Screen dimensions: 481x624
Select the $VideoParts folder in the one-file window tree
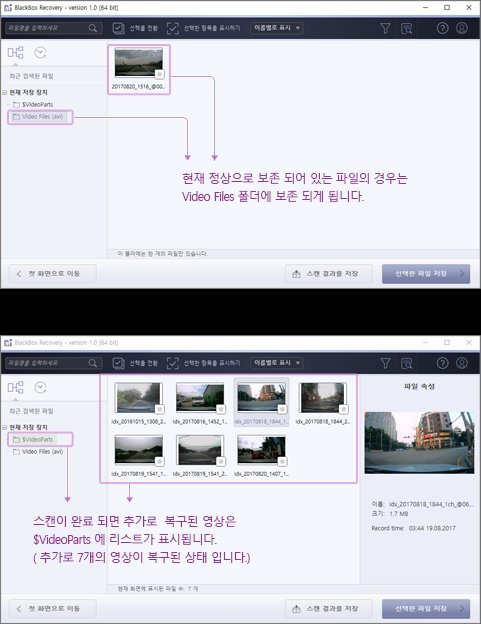coord(33,105)
